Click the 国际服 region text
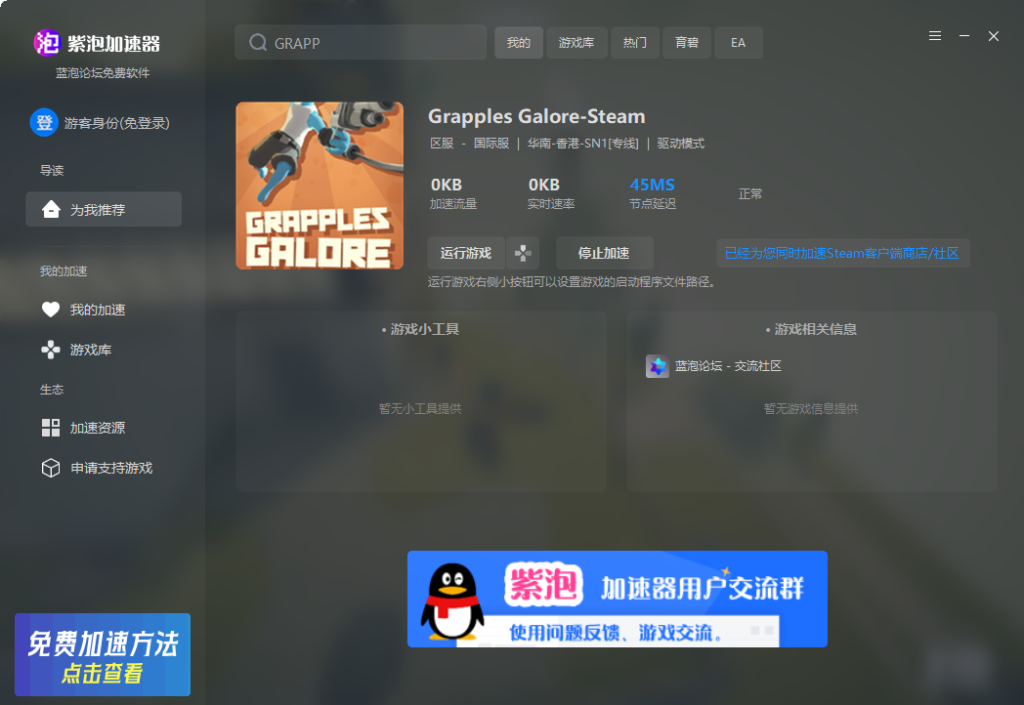The width and height of the screenshot is (1024, 705). (491, 144)
